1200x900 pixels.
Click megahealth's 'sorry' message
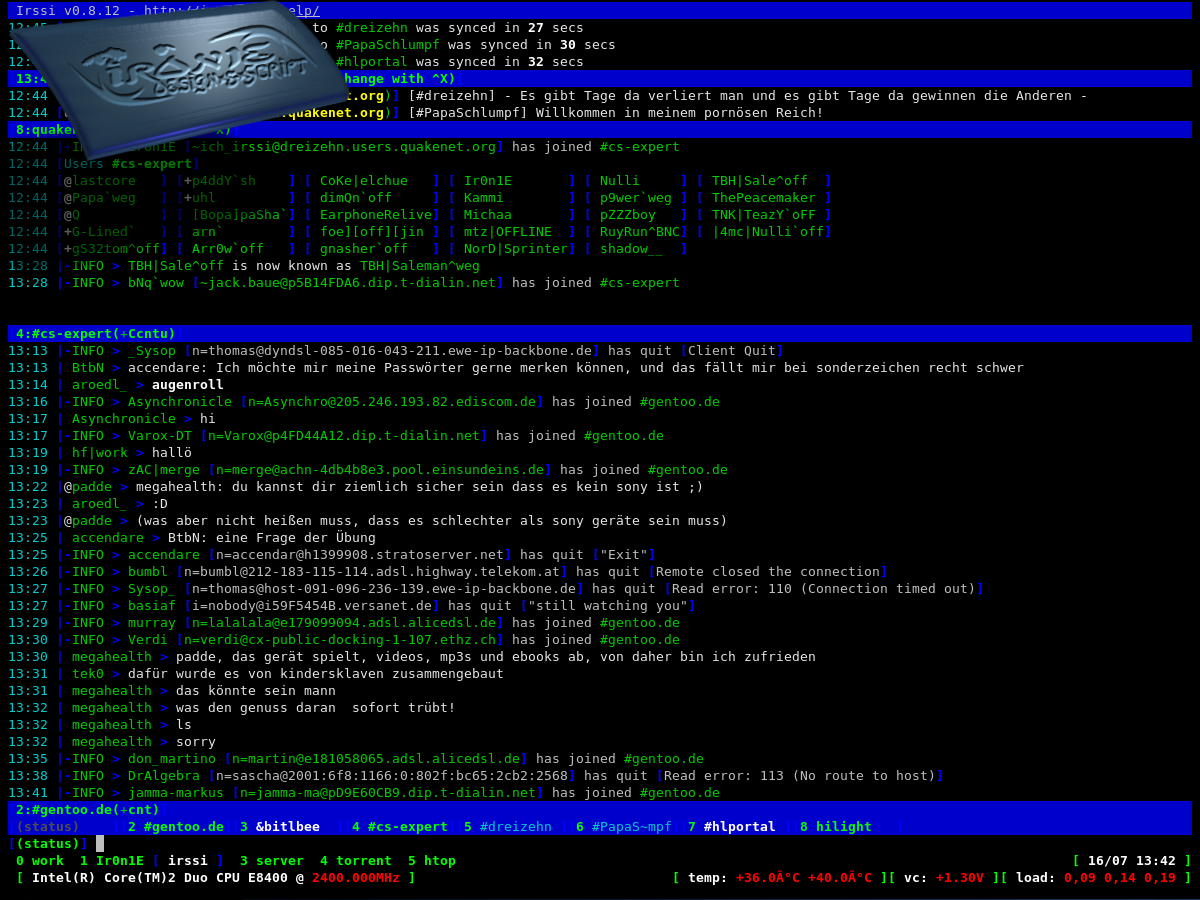[x=196, y=742]
